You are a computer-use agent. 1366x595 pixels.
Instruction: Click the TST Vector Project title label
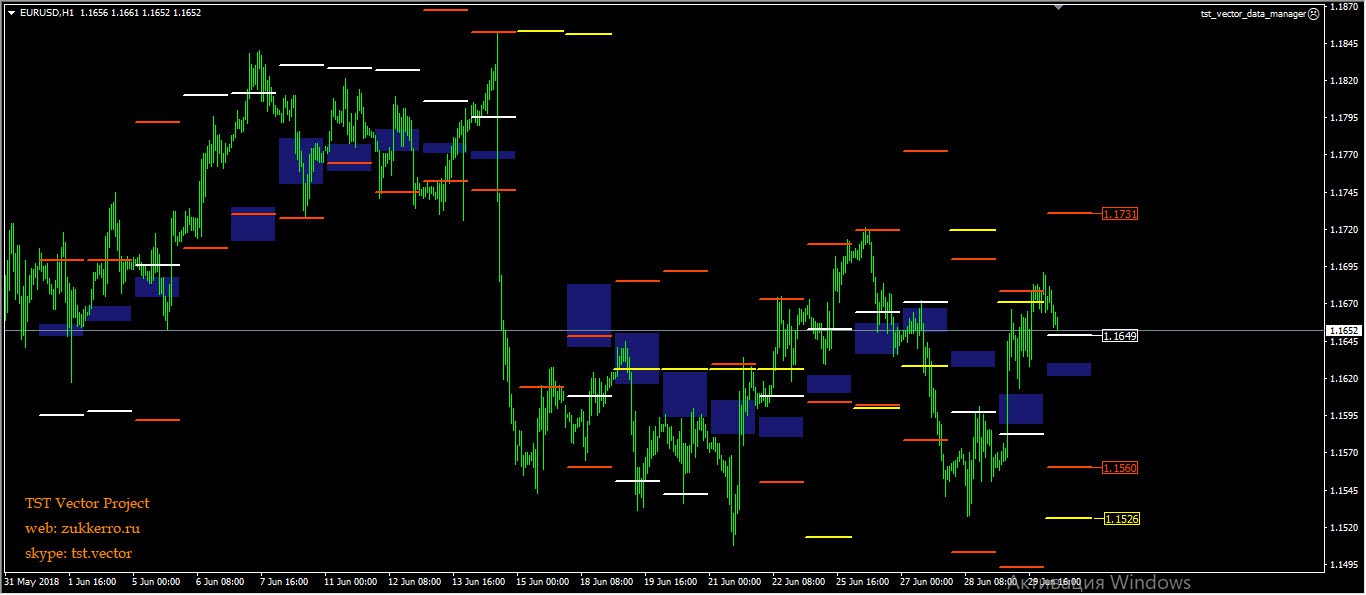pyautogui.click(x=87, y=503)
